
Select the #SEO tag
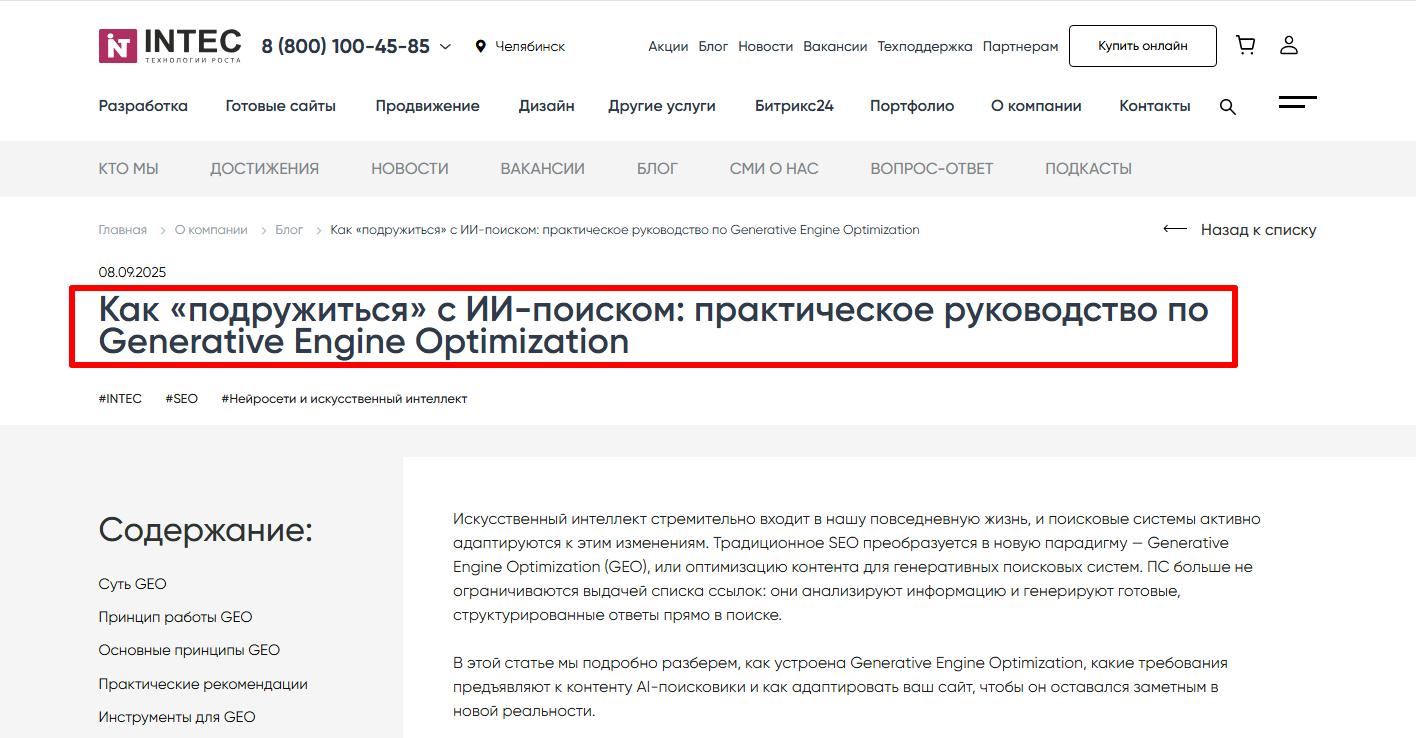coord(181,398)
